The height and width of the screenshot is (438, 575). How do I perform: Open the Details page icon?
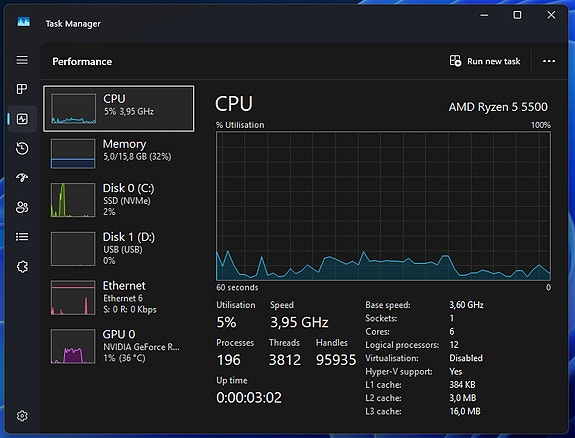22,237
